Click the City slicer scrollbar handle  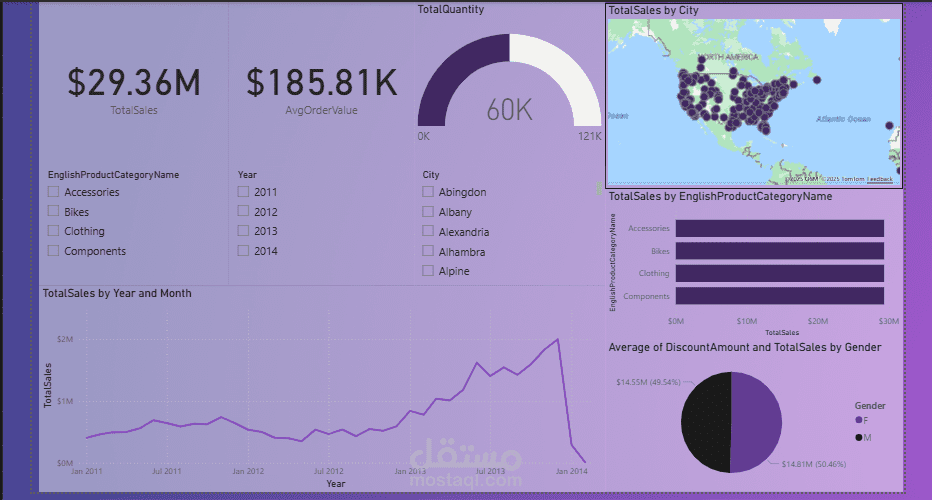pyautogui.click(x=599, y=188)
